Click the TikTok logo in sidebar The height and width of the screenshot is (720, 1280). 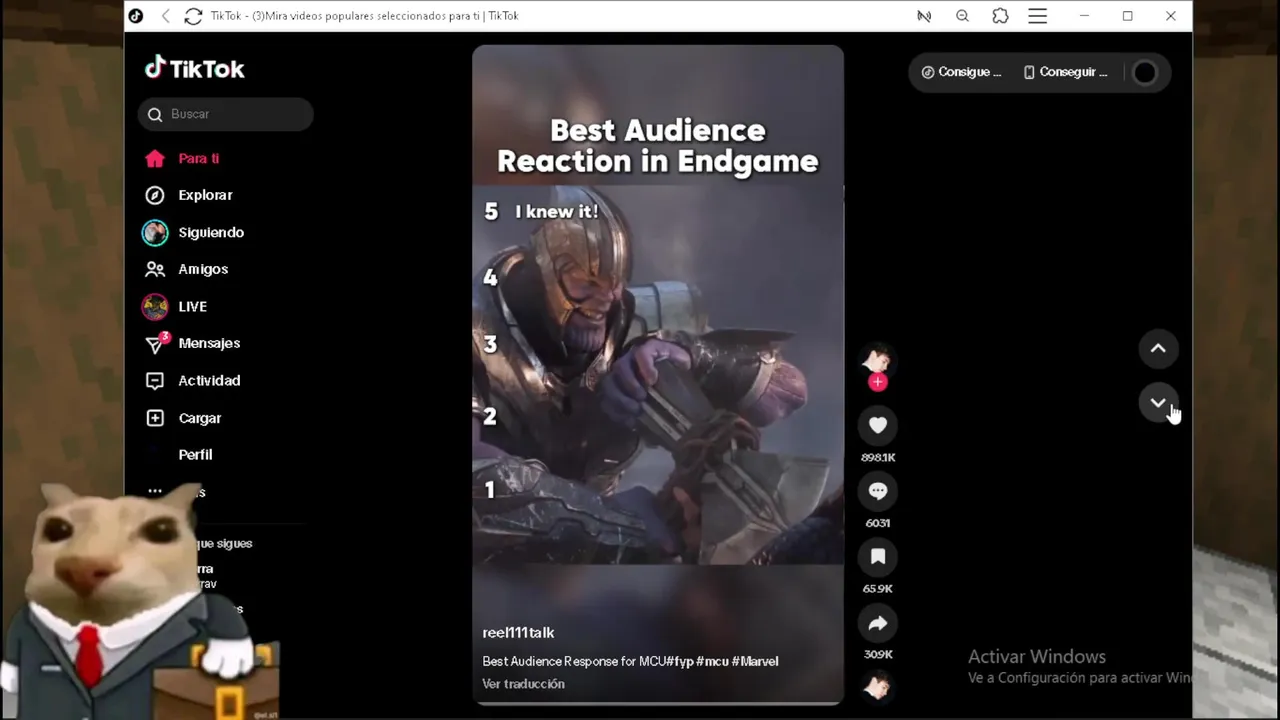pyautogui.click(x=195, y=68)
